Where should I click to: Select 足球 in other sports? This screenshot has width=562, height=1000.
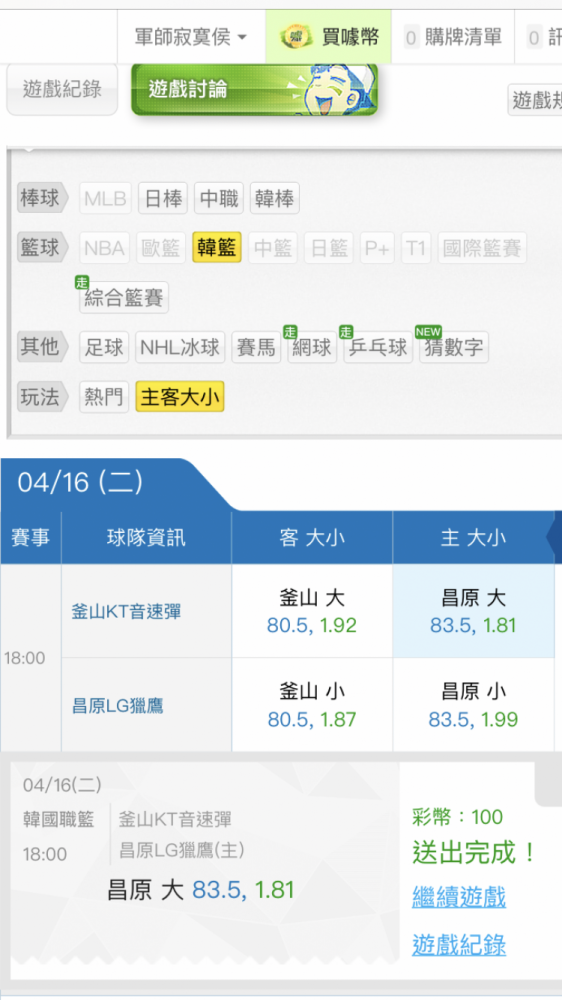point(104,347)
